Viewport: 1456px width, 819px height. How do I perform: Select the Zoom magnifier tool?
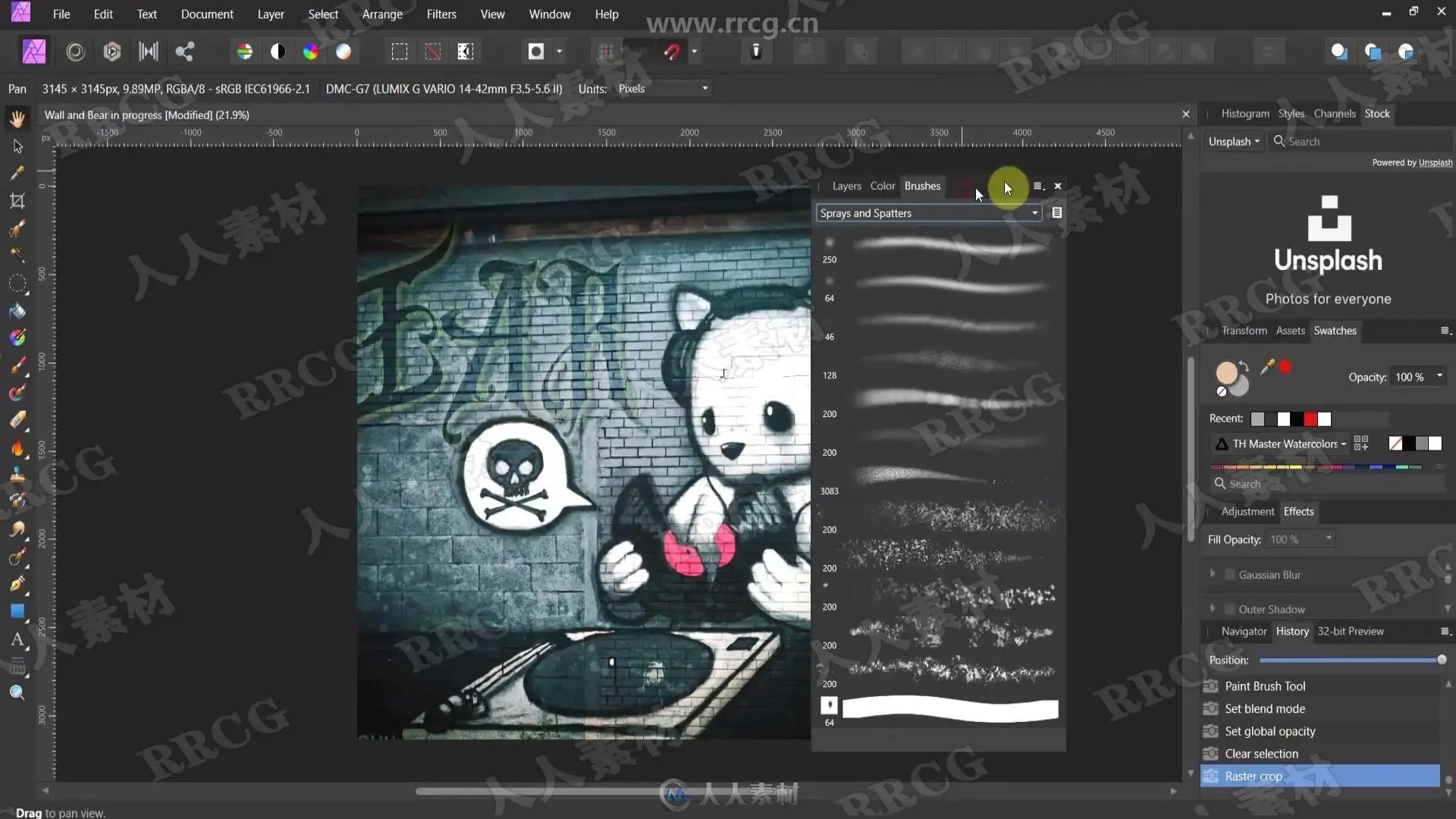coord(17,692)
